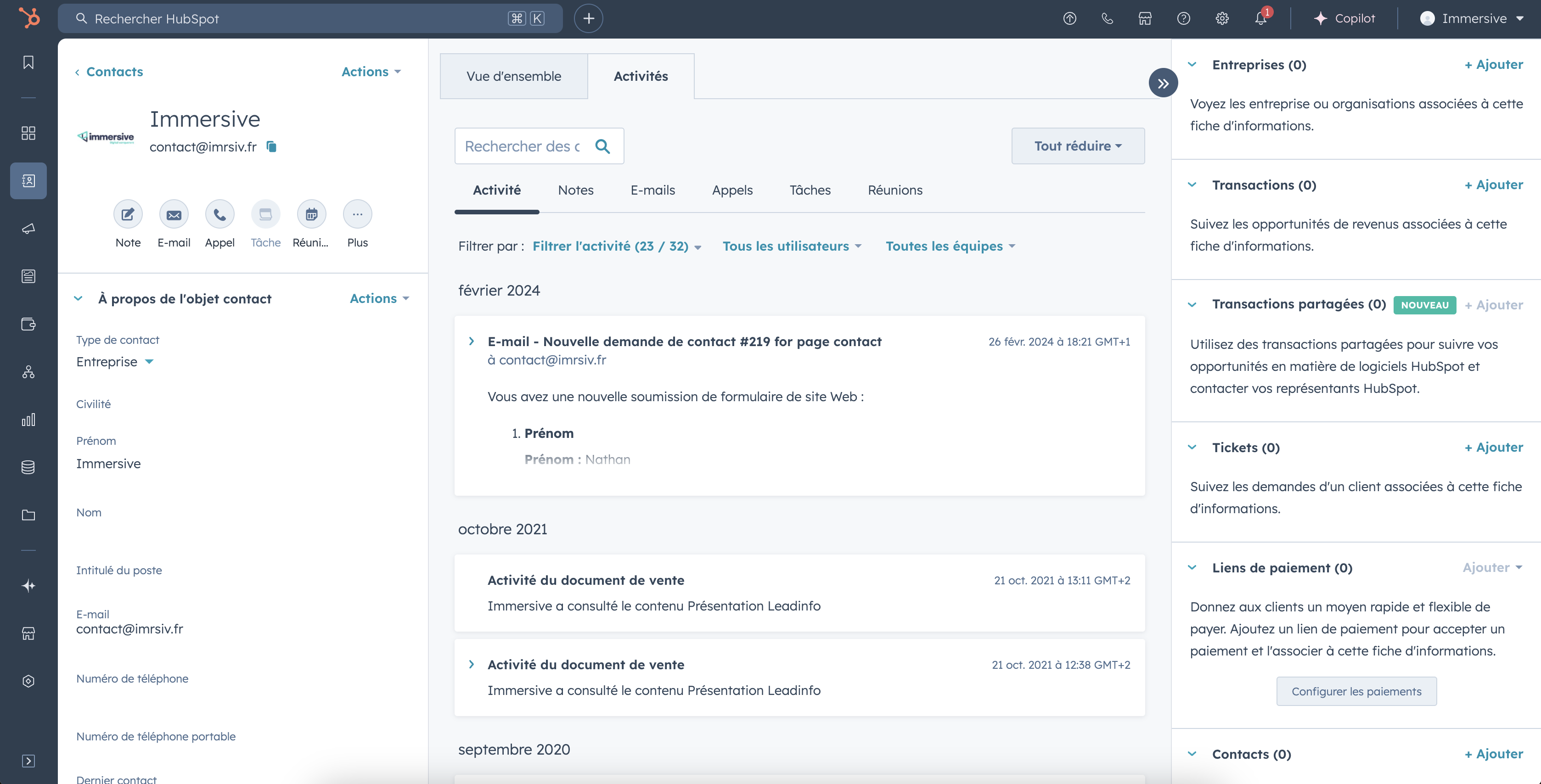Viewport: 1541px width, 784px height.
Task: Open the Breeze AI sparkle sidebar icon
Action: tap(28, 585)
